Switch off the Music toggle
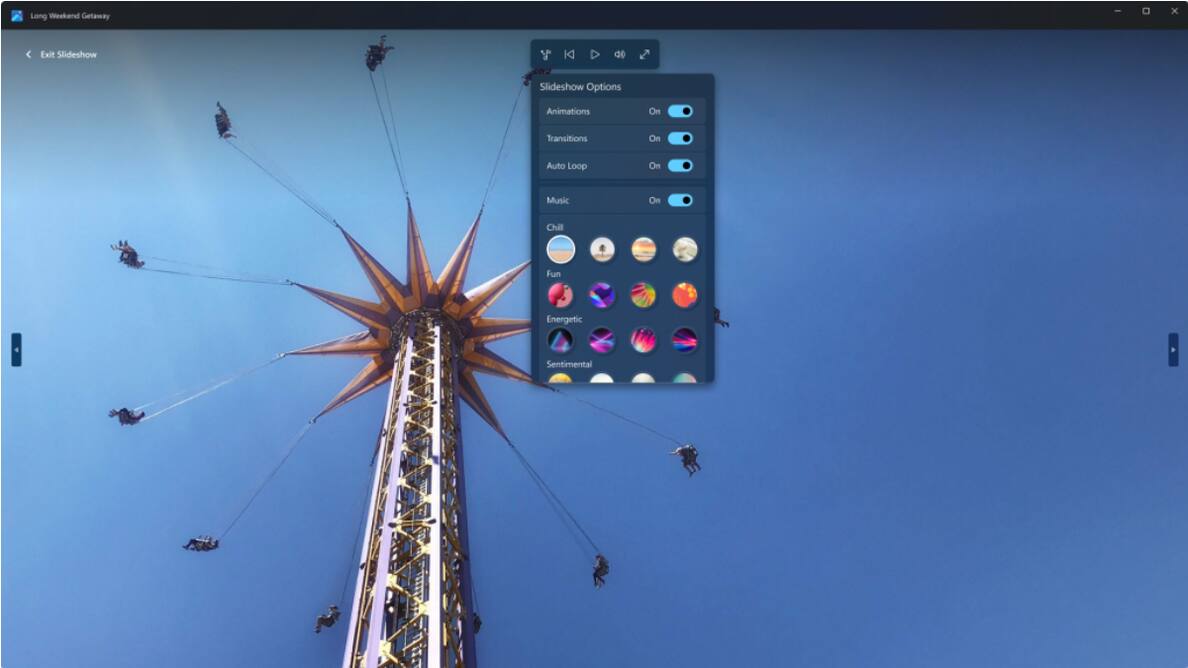The height and width of the screenshot is (668, 1188). 680,200
